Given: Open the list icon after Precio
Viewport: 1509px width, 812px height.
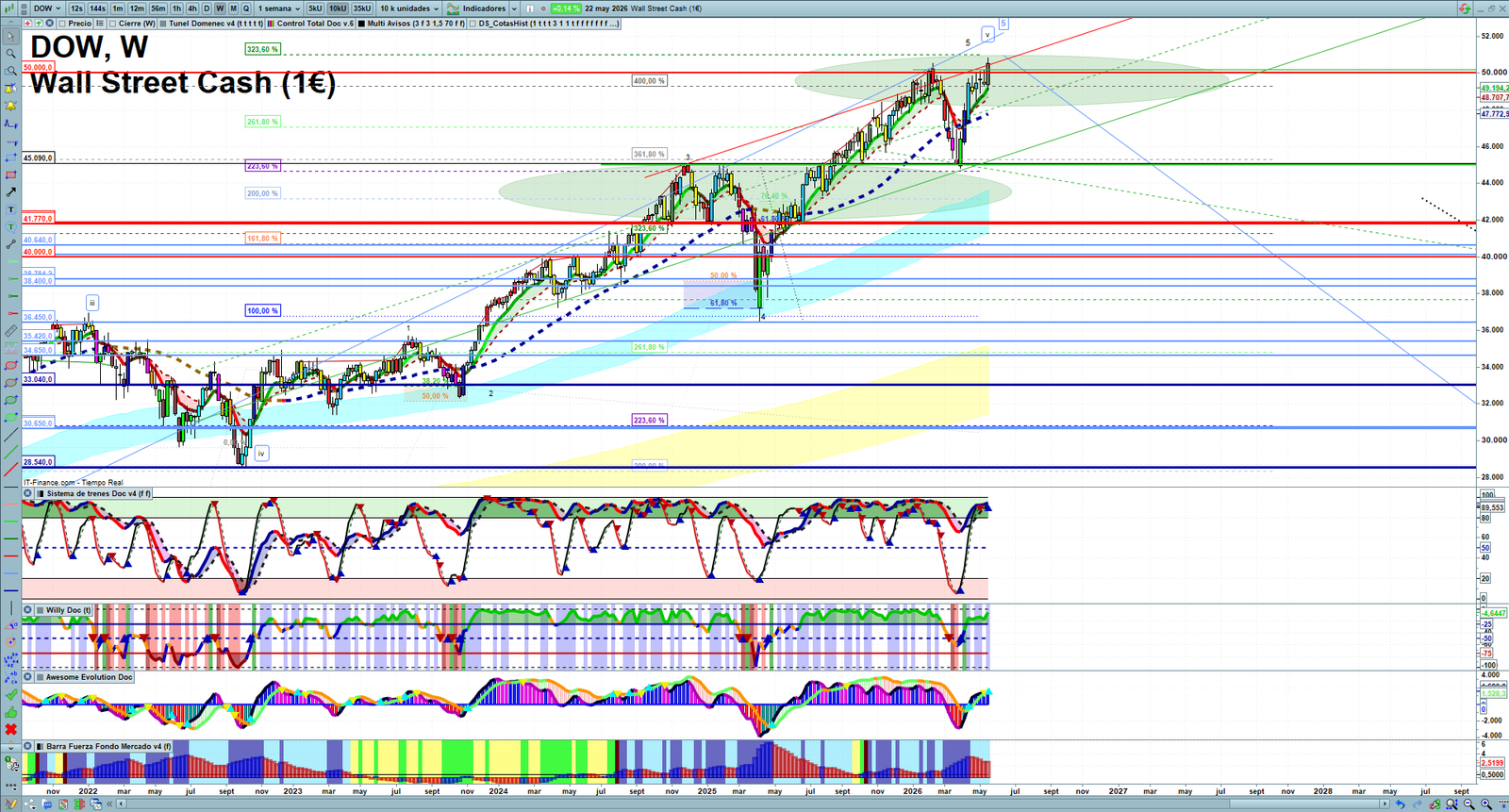Looking at the screenshot, I should tap(100, 24).
